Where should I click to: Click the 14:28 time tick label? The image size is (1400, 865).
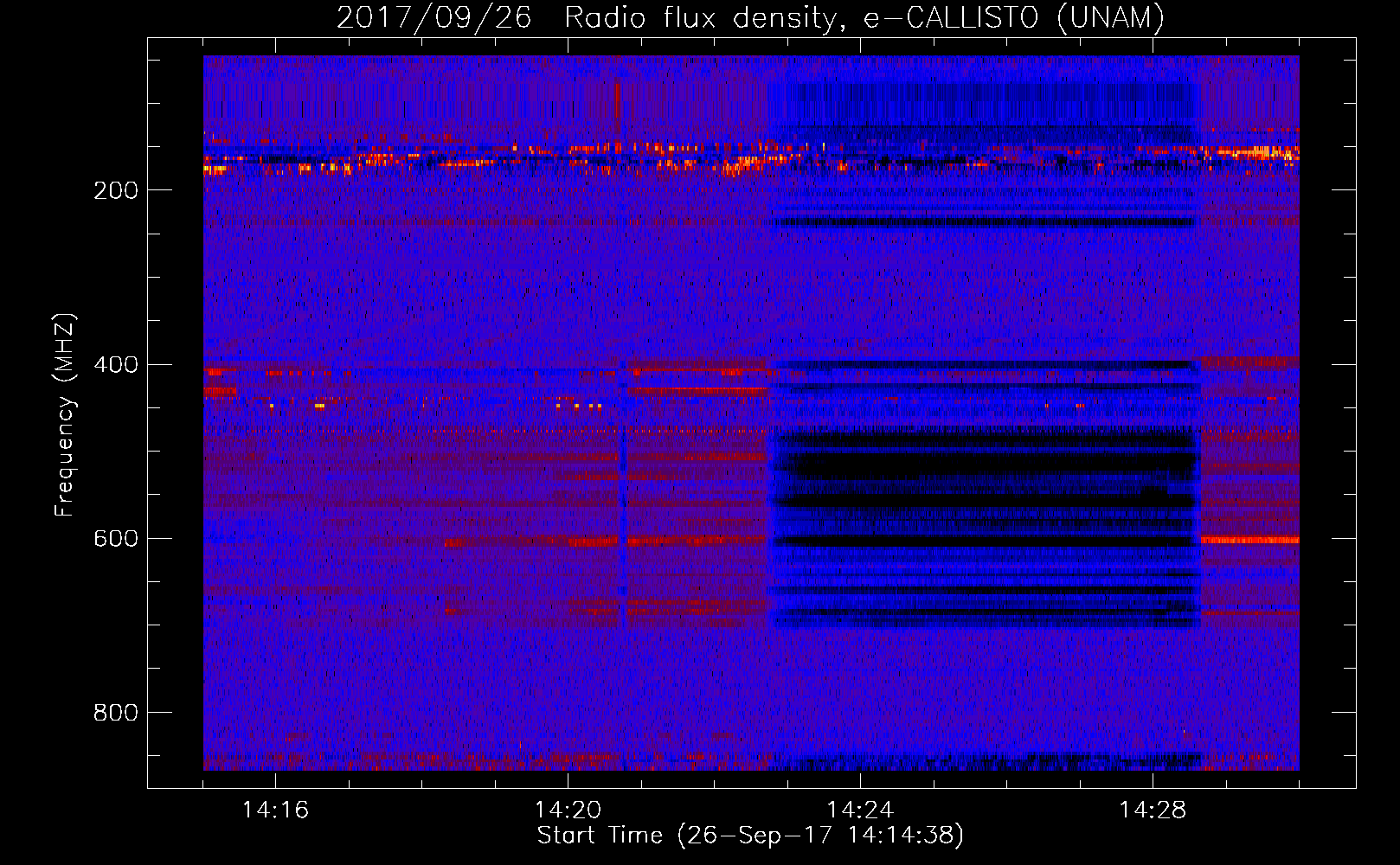[x=1153, y=811]
